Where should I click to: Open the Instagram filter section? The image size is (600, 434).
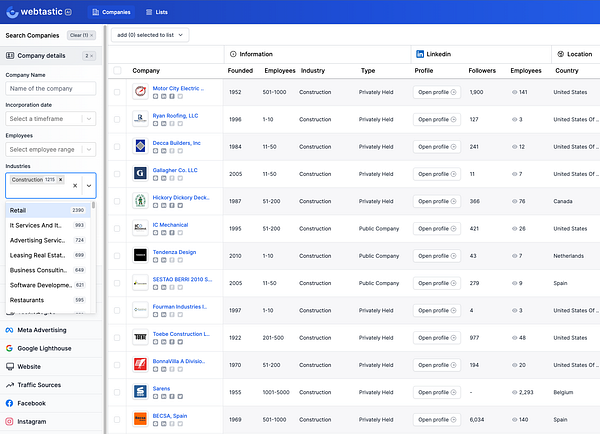[x=31, y=422]
